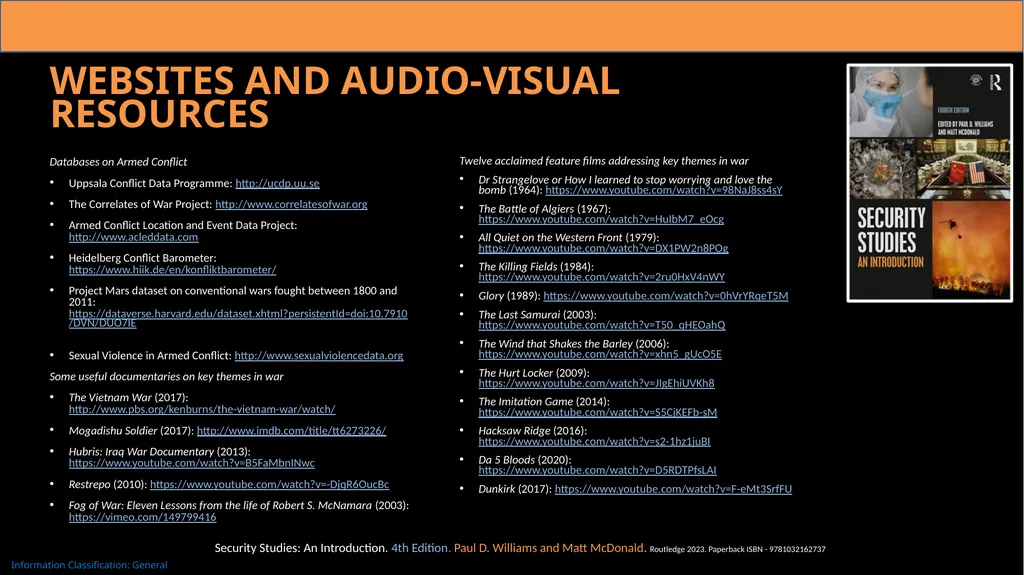Click 'Twelve acclaimed feature films' heading
This screenshot has height=575, width=1024.
(x=604, y=161)
